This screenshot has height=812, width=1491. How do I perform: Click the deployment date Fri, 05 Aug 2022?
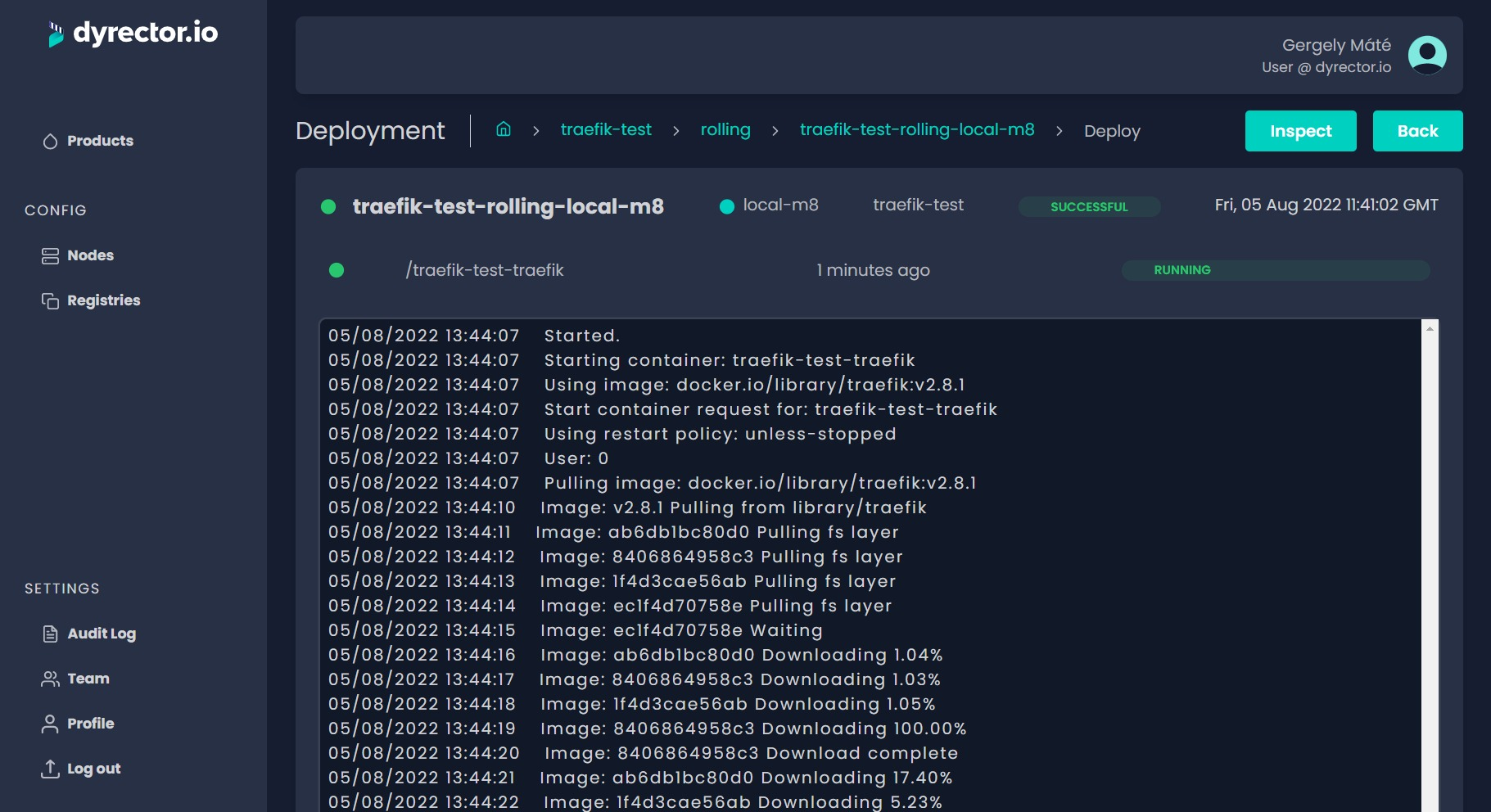coord(1326,205)
